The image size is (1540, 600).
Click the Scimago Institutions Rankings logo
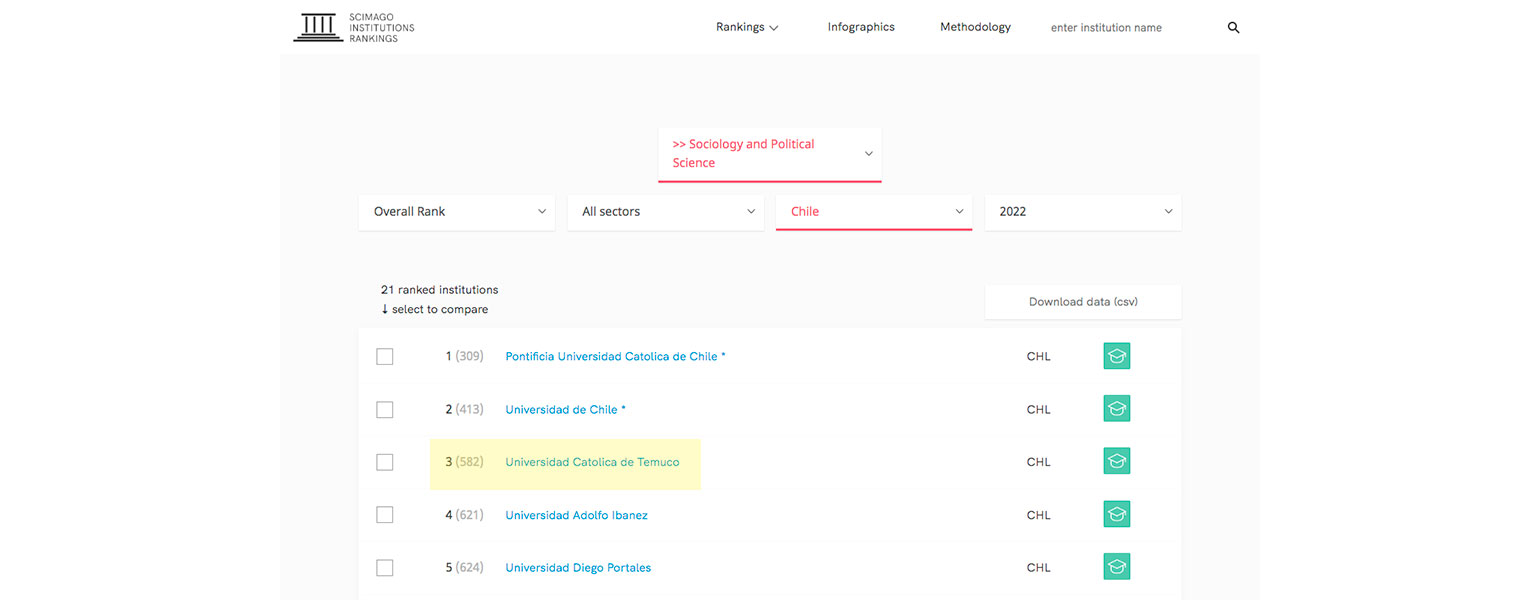click(x=354, y=28)
